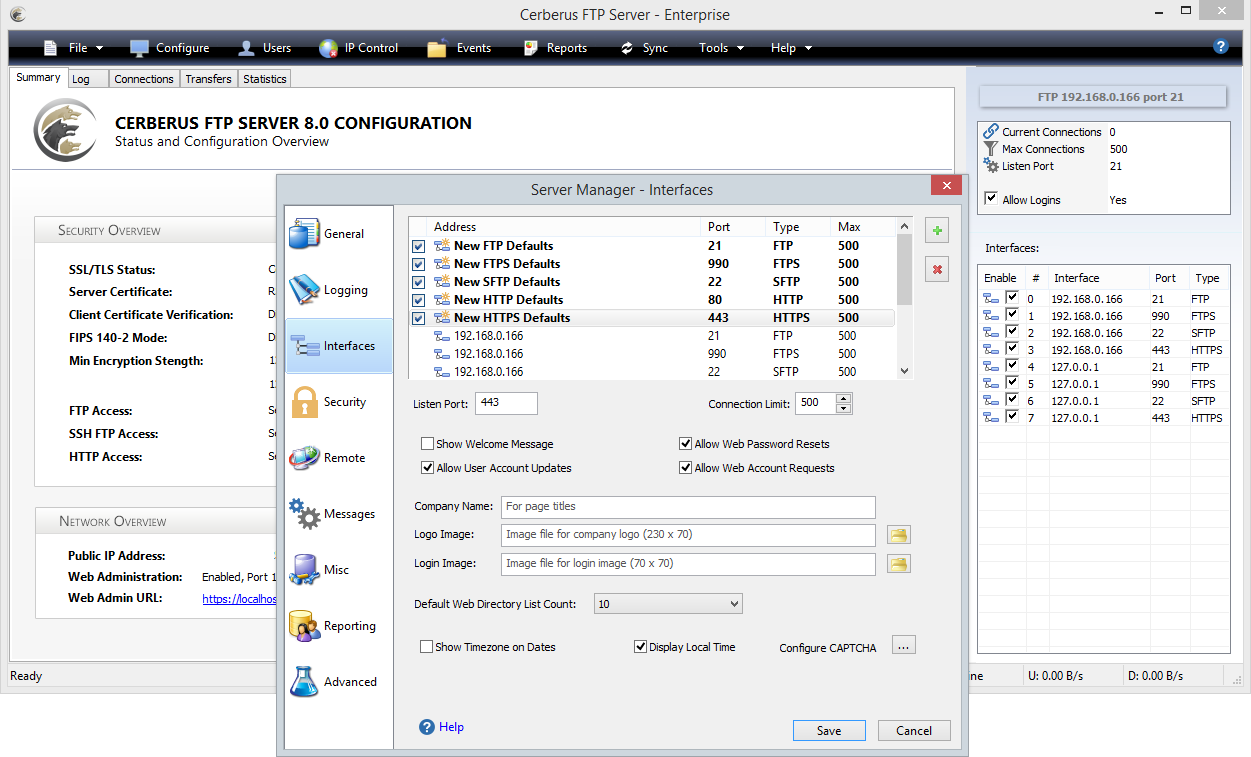Image resolution: width=1251 pixels, height=757 pixels.
Task: Open the Logging settings page
Action: [x=339, y=290]
